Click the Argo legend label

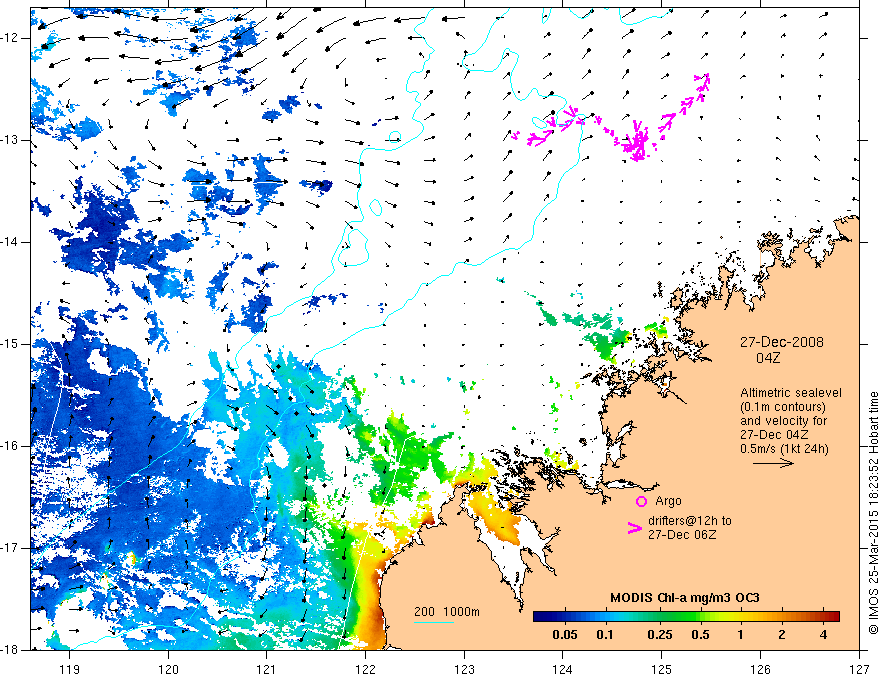coord(668,501)
